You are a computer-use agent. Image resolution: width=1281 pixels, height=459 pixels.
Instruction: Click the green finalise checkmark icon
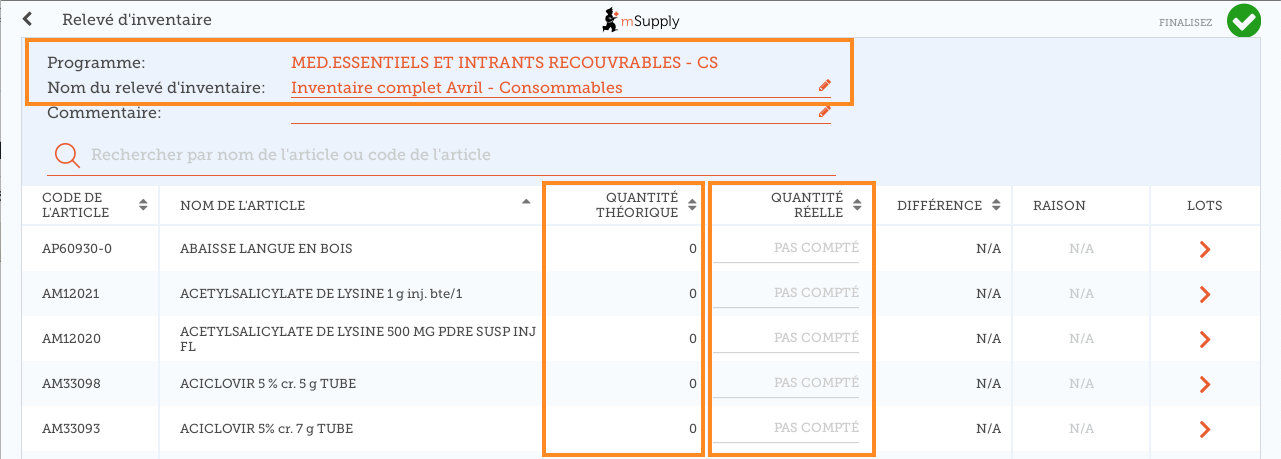click(x=1243, y=20)
